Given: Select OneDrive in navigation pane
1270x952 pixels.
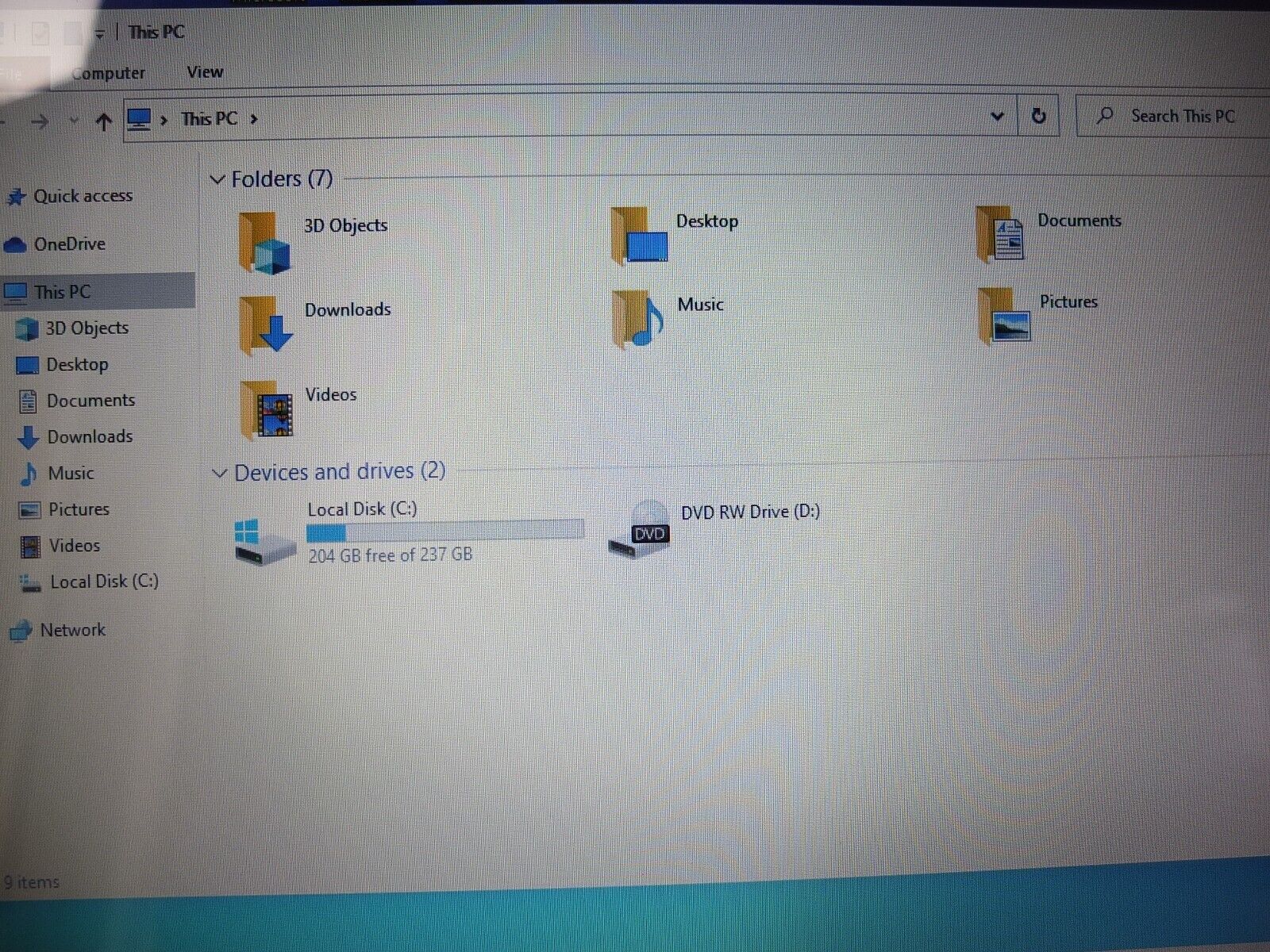Looking at the screenshot, I should tap(69, 244).
